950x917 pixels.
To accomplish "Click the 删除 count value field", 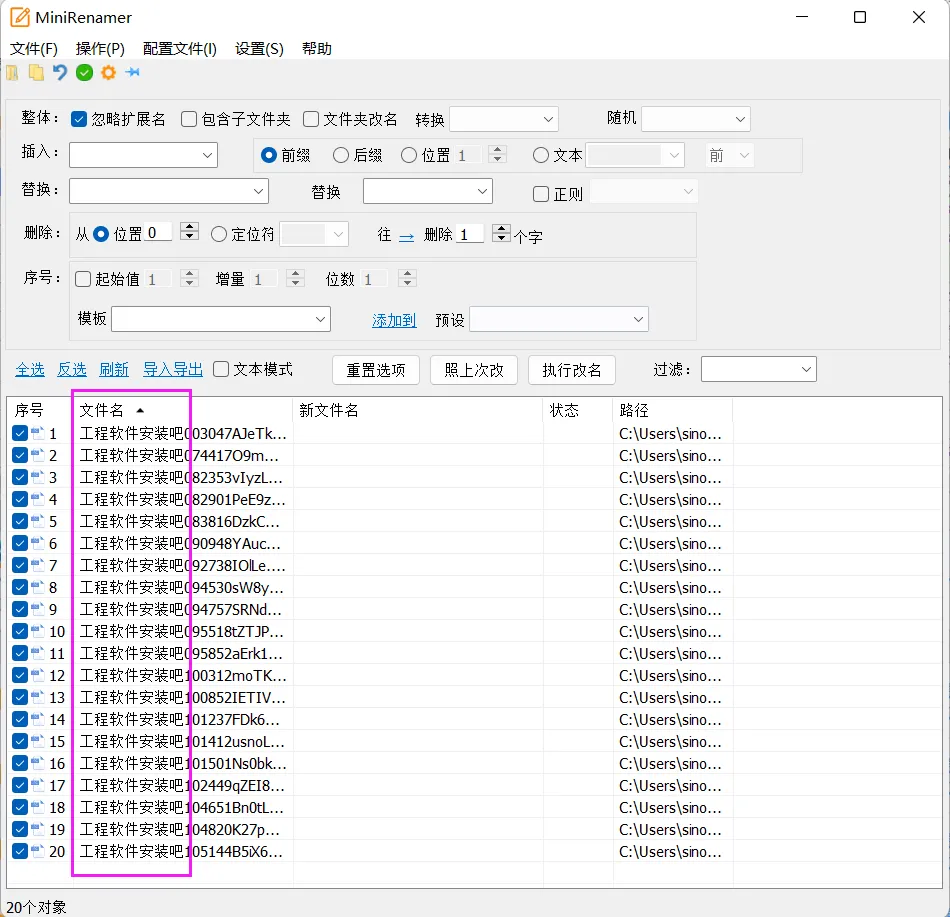I will pyautogui.click(x=471, y=234).
